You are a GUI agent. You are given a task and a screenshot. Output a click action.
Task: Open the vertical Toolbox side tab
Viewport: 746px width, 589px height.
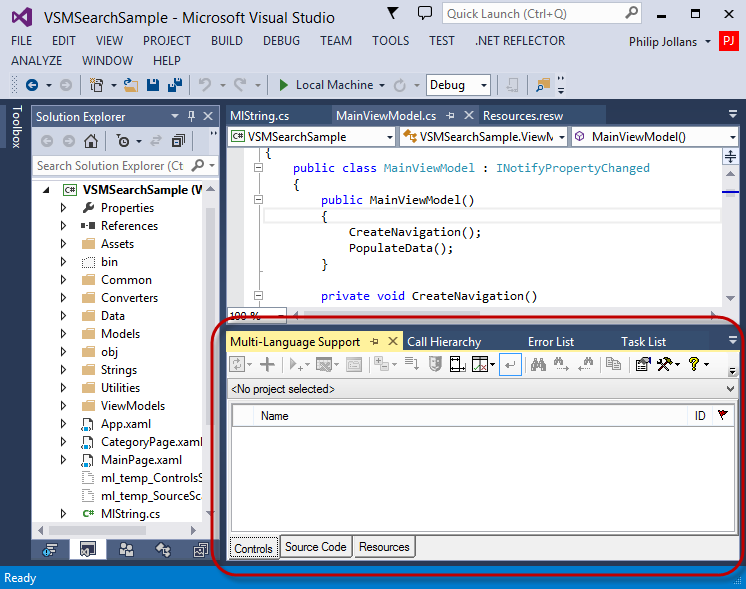(15, 127)
